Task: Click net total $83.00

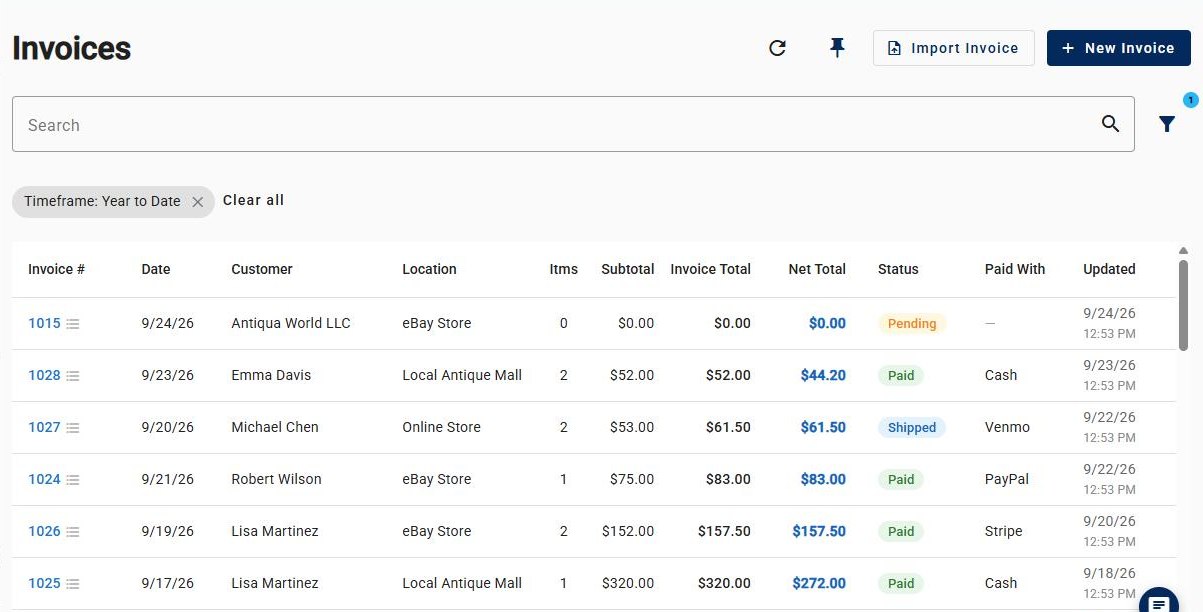Action: pyautogui.click(x=823, y=479)
